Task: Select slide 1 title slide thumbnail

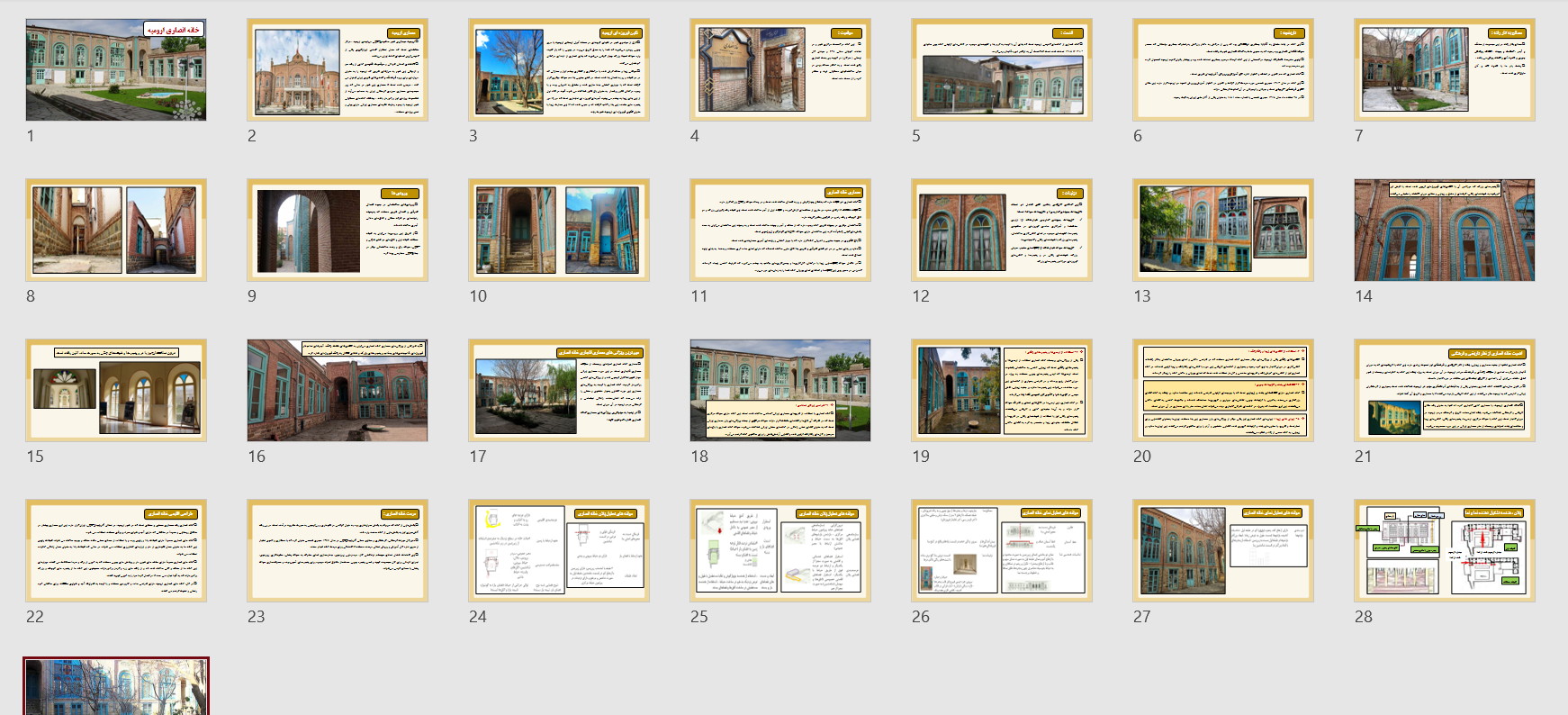Action: 116,70
